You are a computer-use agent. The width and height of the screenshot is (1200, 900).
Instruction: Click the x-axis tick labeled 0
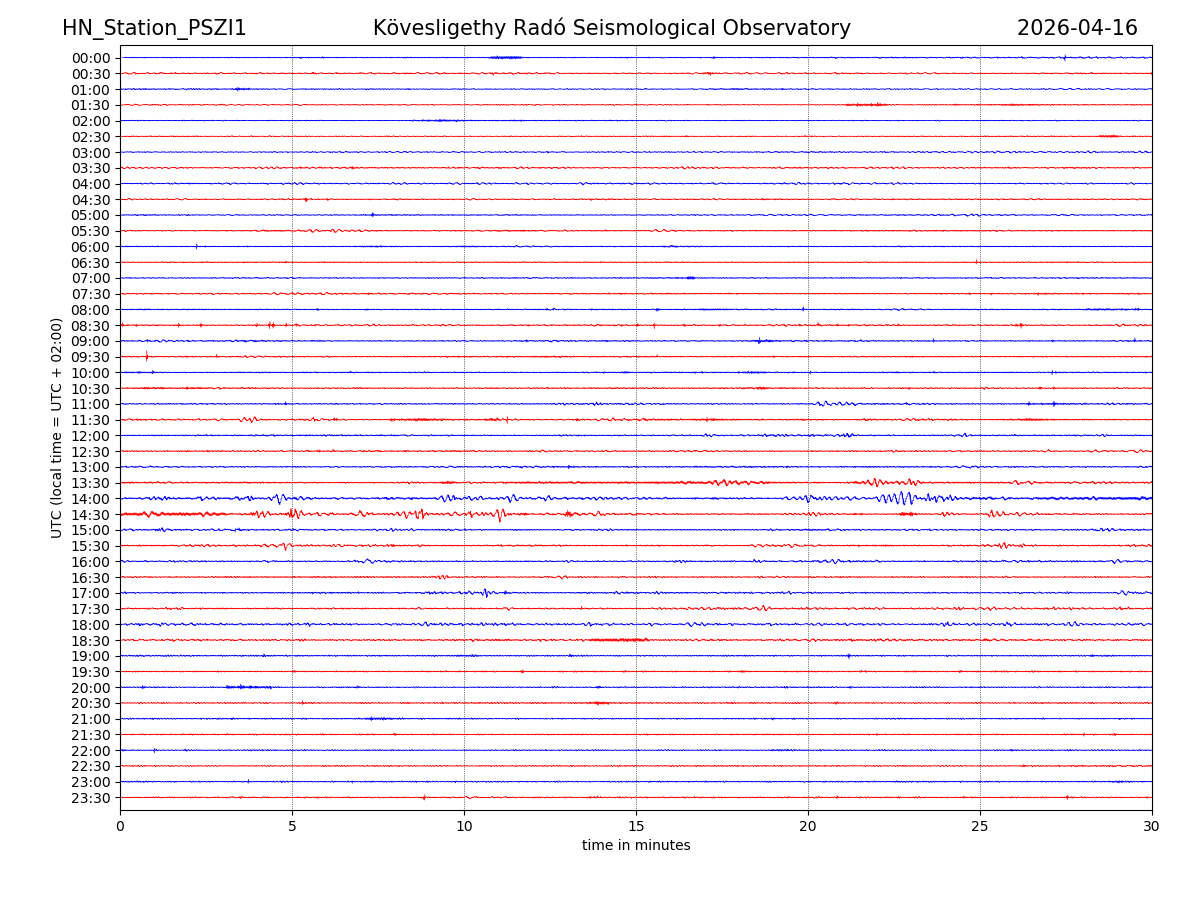[x=120, y=827]
